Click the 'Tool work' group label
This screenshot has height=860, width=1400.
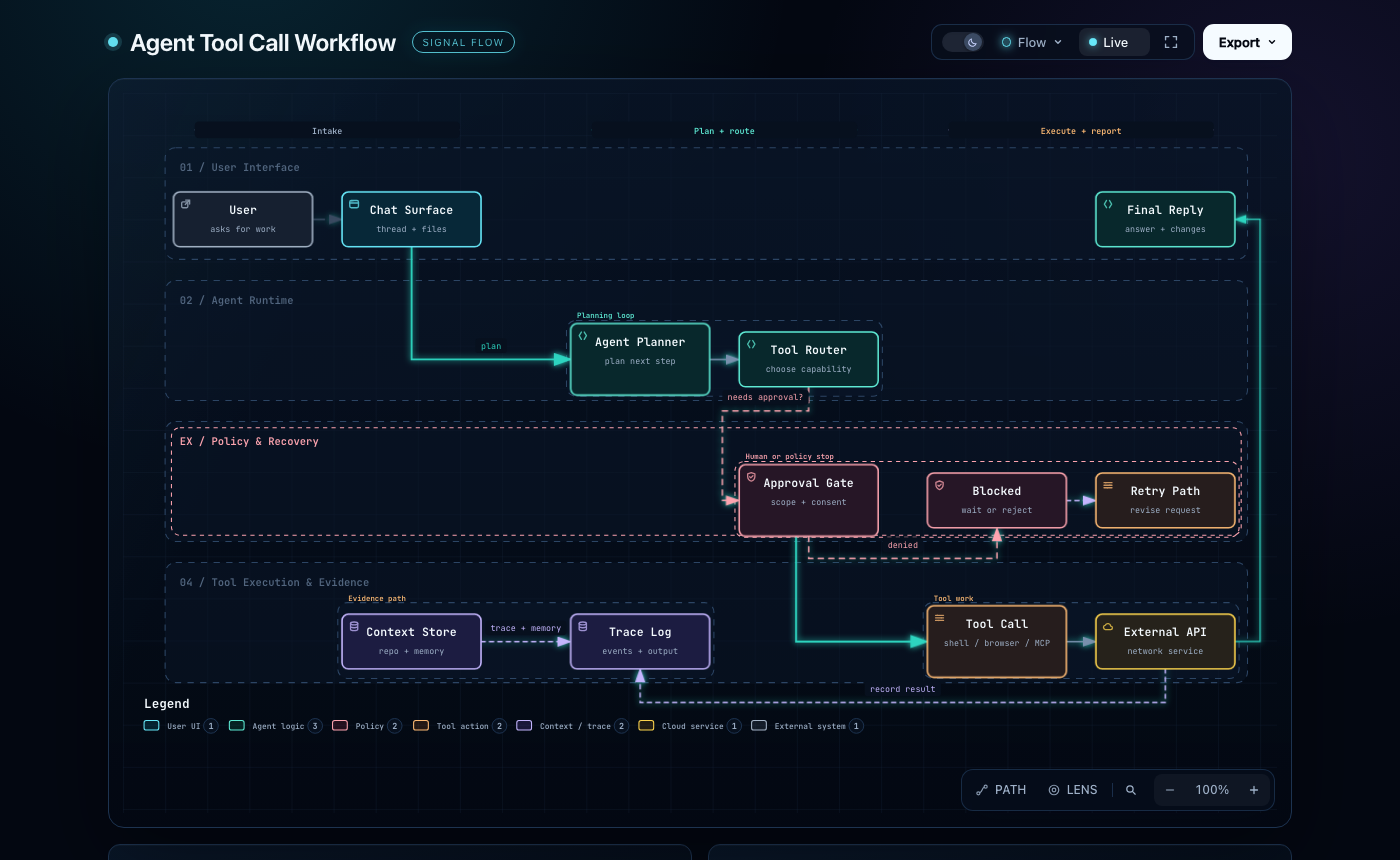[x=953, y=598]
